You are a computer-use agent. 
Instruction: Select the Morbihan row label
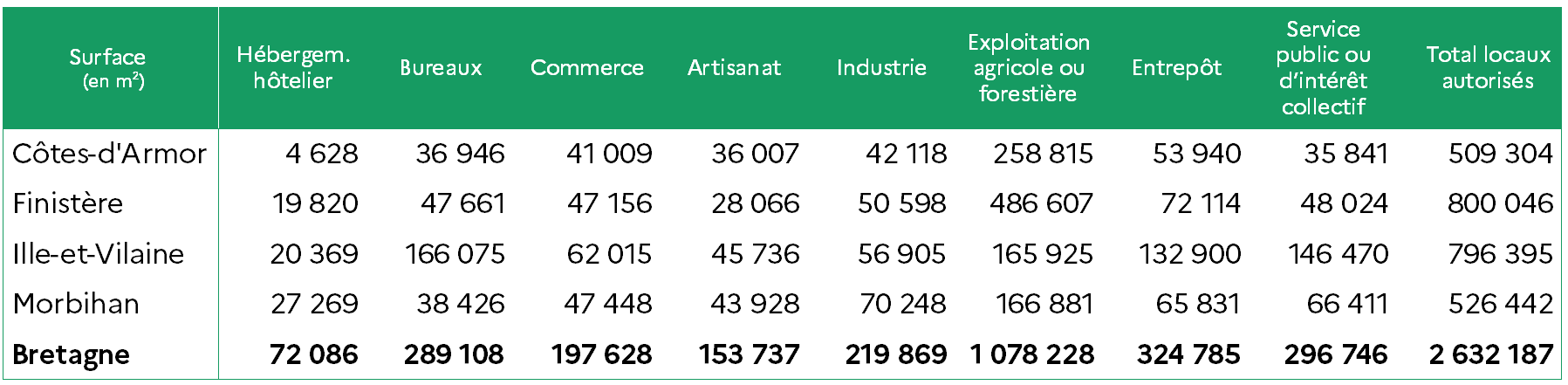point(76,304)
